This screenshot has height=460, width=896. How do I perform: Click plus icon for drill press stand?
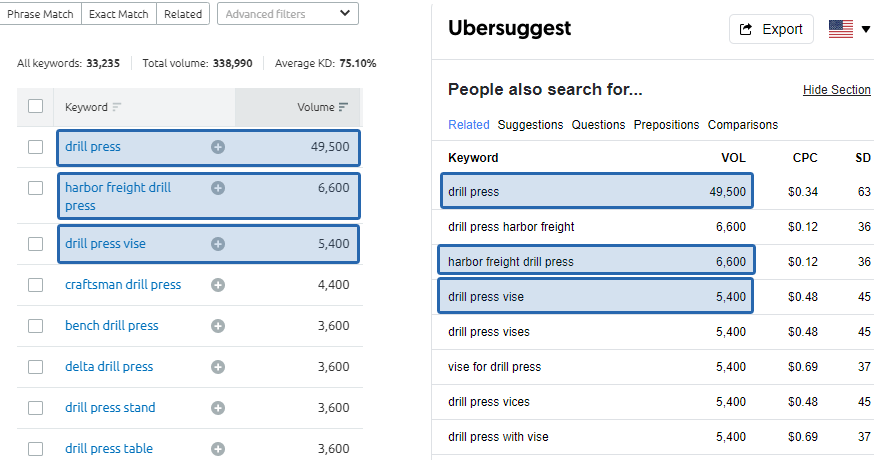[x=218, y=407]
